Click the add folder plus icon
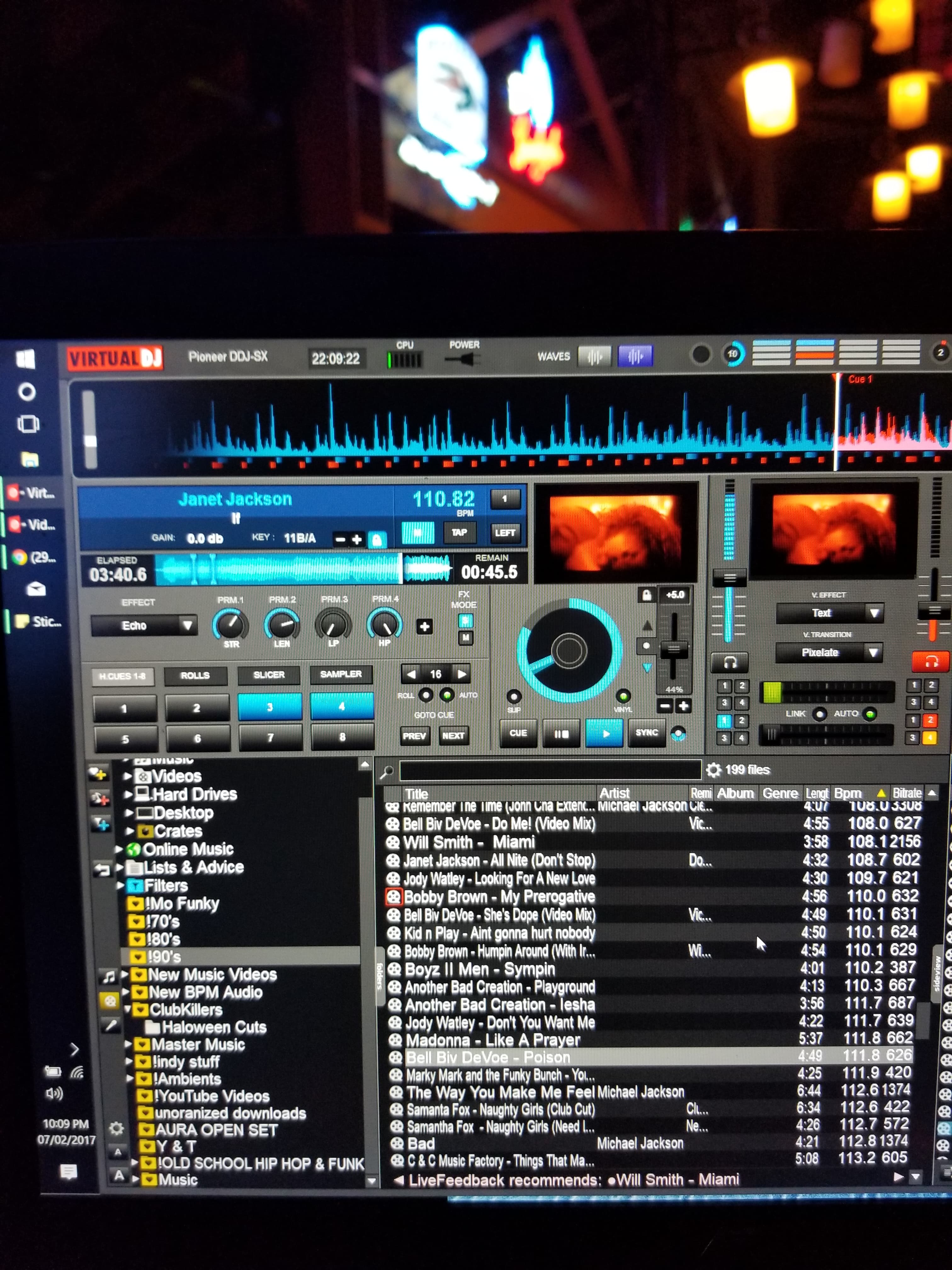Viewport: 952px width, 1270px height. click(99, 774)
